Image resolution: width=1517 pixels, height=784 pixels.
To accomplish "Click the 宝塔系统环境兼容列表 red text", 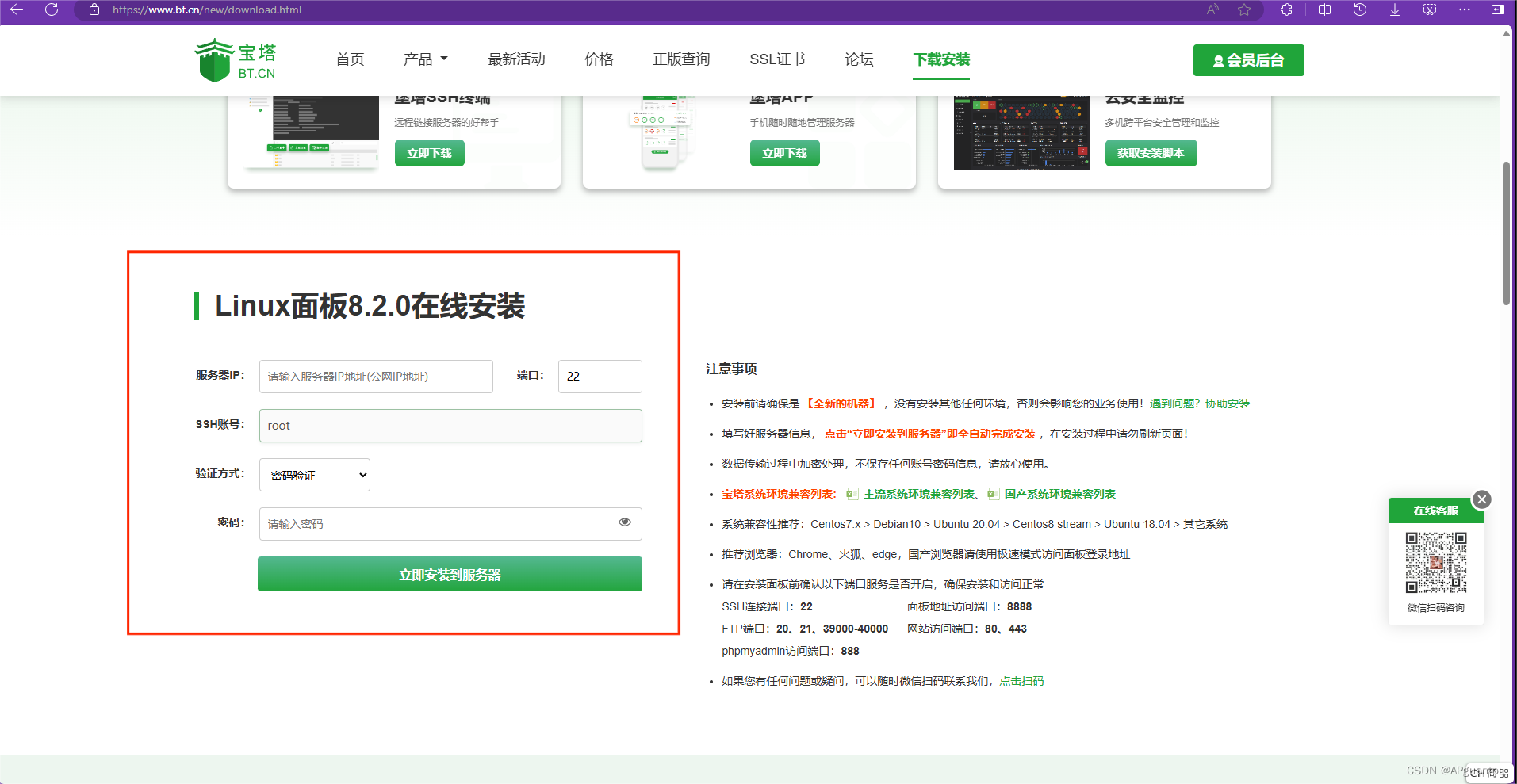I will [779, 494].
